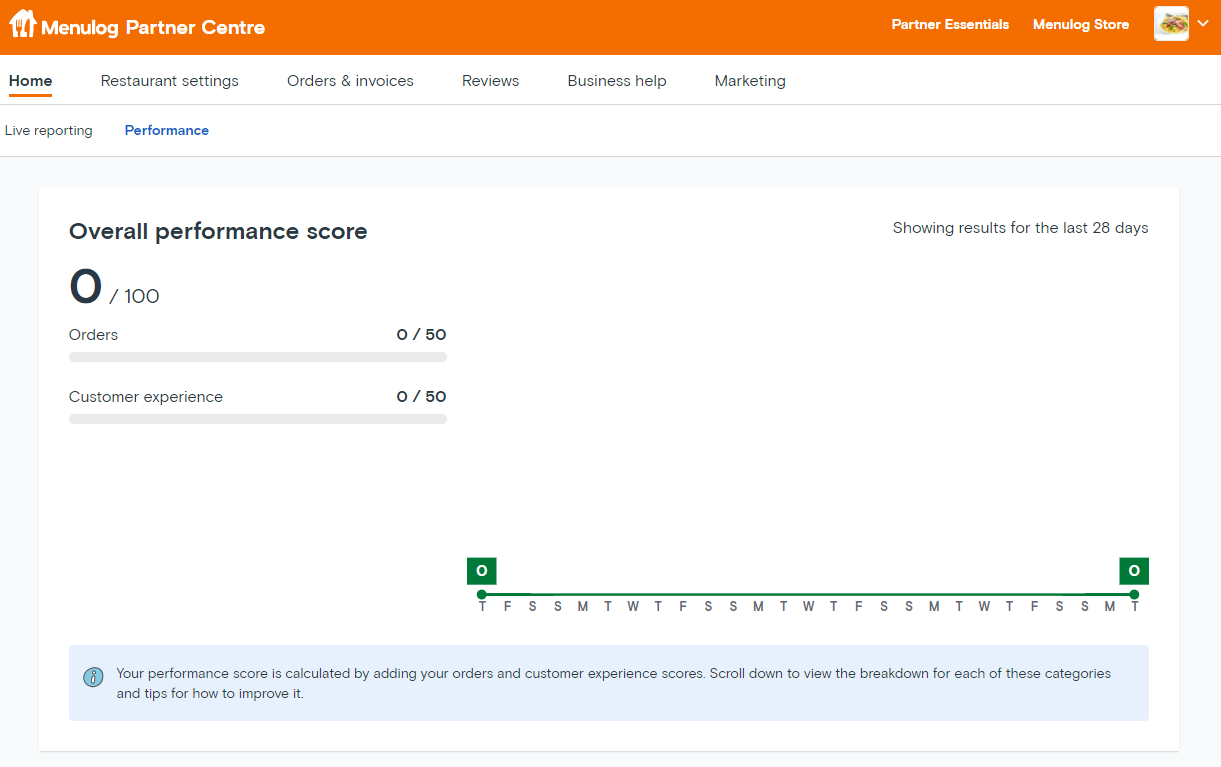Open the Partner Essentials link
The width and height of the screenshot is (1221, 767).
pos(950,25)
